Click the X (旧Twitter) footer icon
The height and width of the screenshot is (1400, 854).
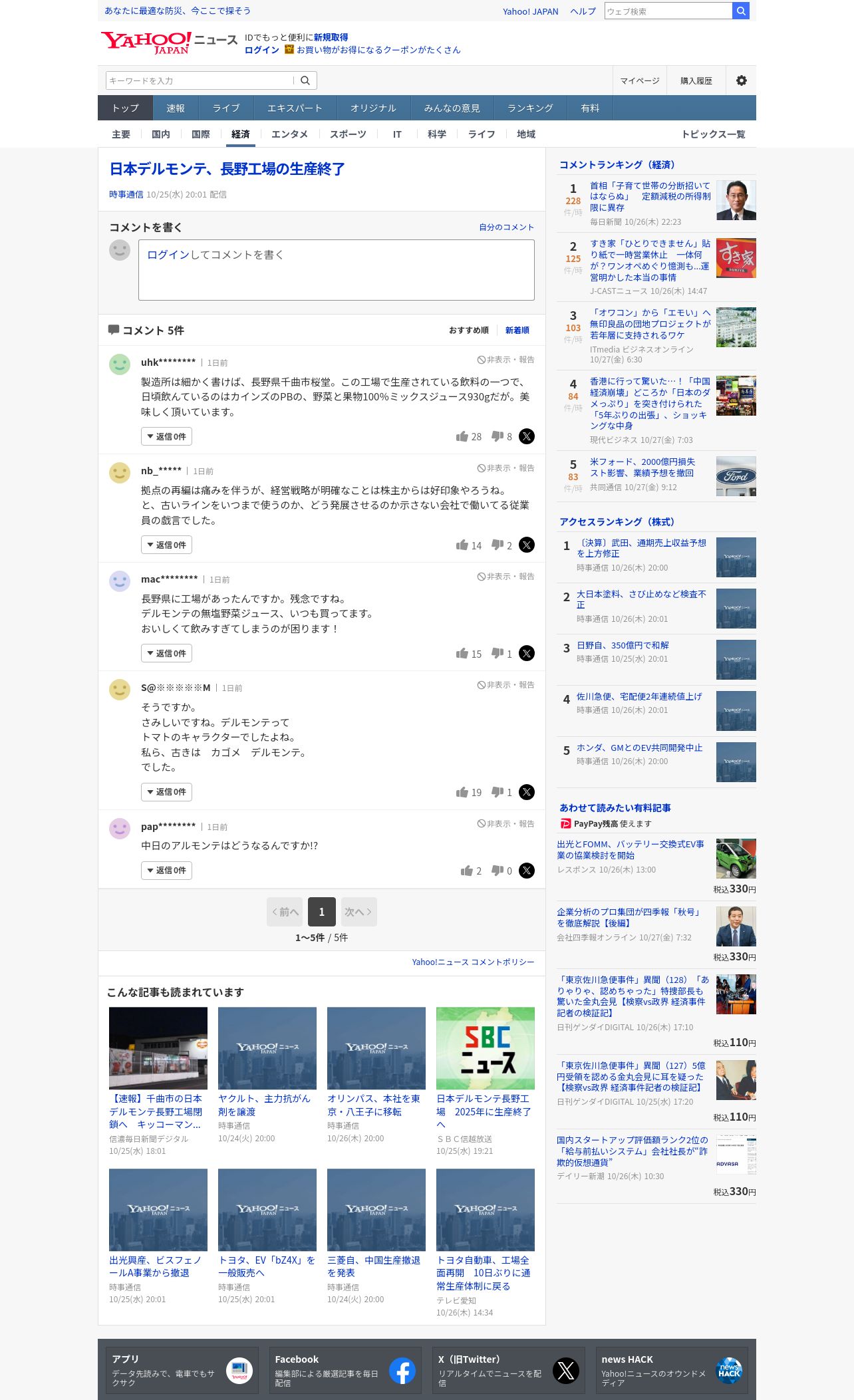566,1371
